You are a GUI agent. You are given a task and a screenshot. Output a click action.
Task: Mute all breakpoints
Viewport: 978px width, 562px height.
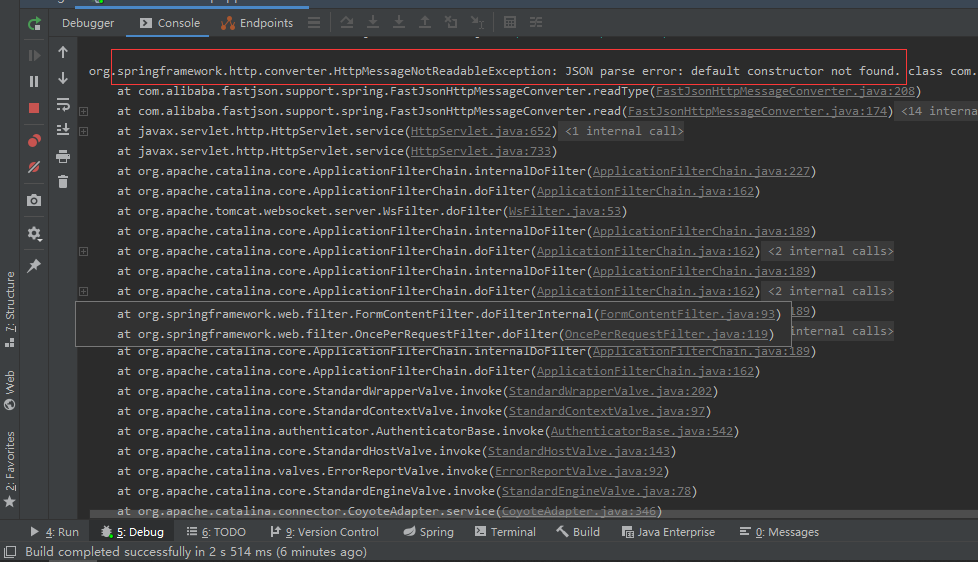point(34,167)
